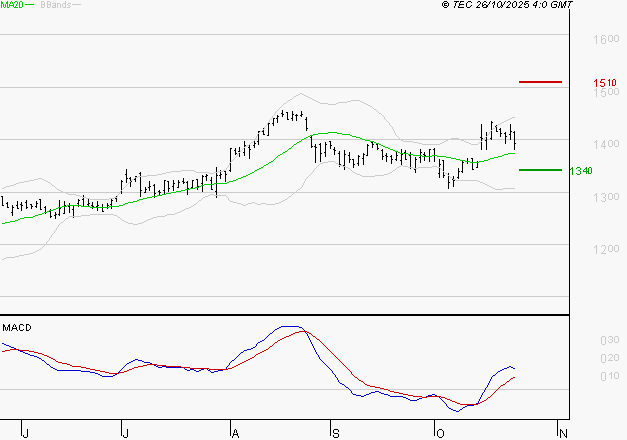Image resolution: width=627 pixels, height=440 pixels.
Task: Select the A (August) month marker
Action: click(x=235, y=432)
